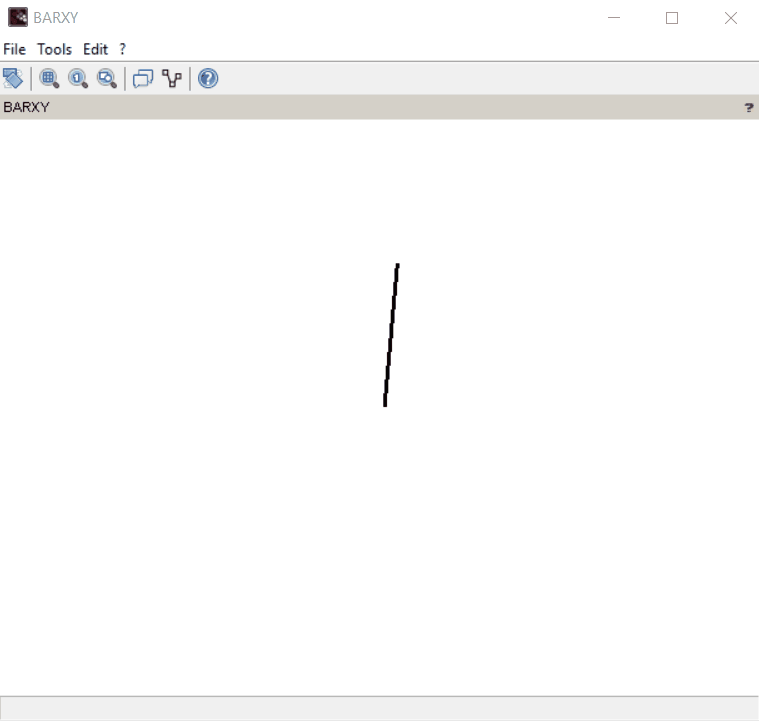Select the black line in the canvas
Image resolution: width=759 pixels, height=721 pixels.
(392, 335)
